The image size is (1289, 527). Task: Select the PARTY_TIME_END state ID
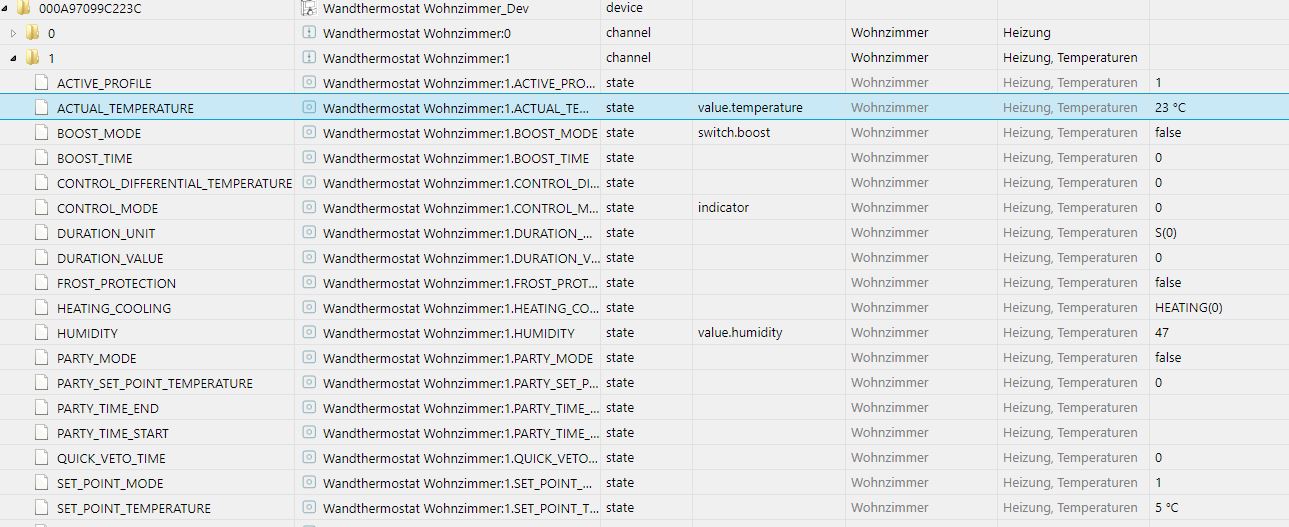point(108,408)
